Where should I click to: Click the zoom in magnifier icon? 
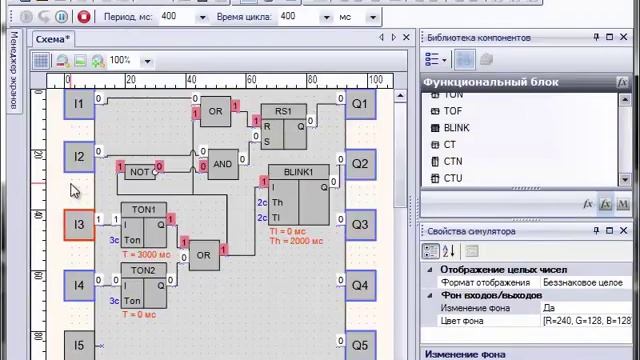click(x=98, y=61)
